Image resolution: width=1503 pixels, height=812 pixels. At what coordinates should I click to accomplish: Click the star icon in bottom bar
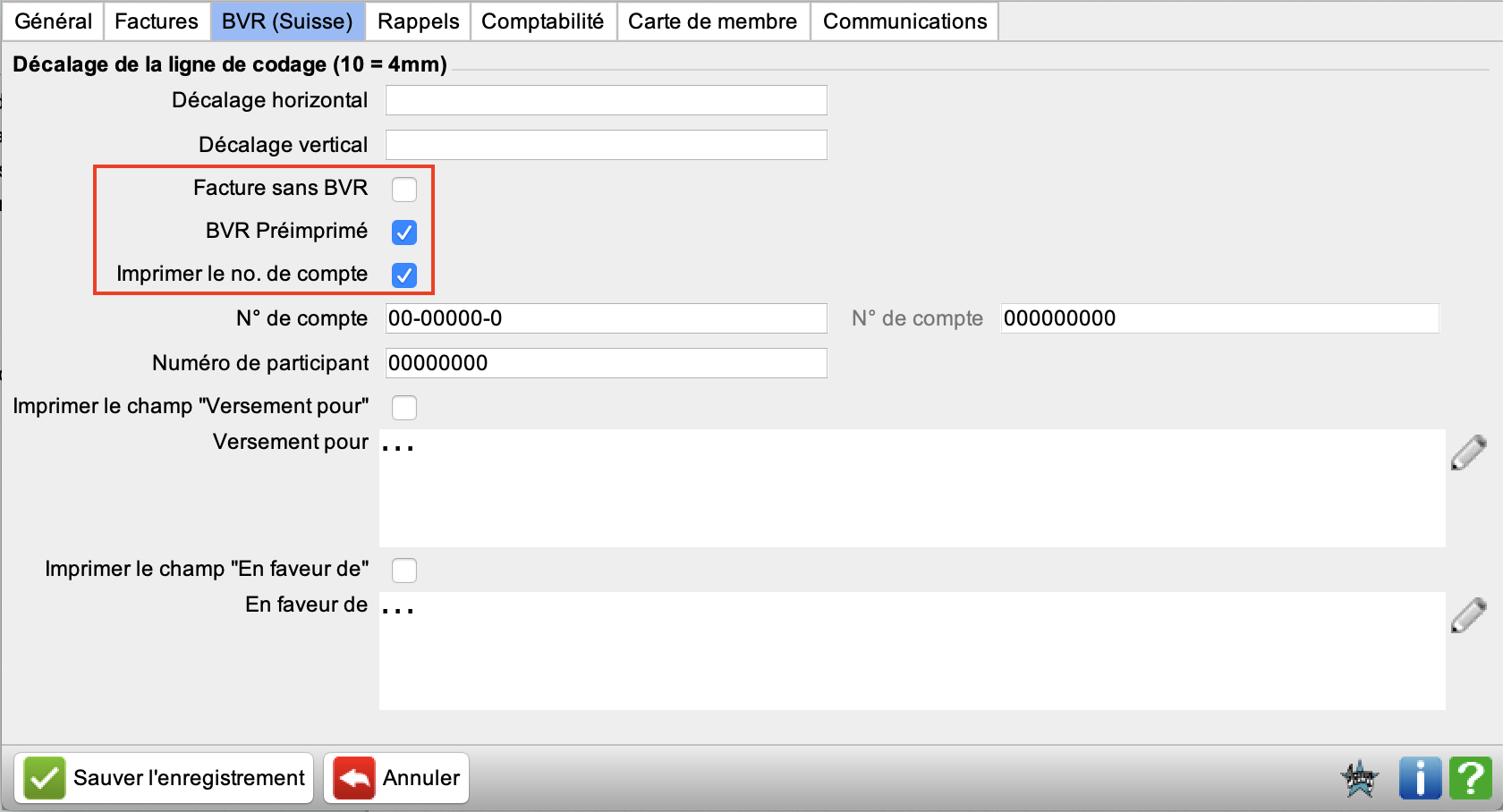click(1360, 778)
